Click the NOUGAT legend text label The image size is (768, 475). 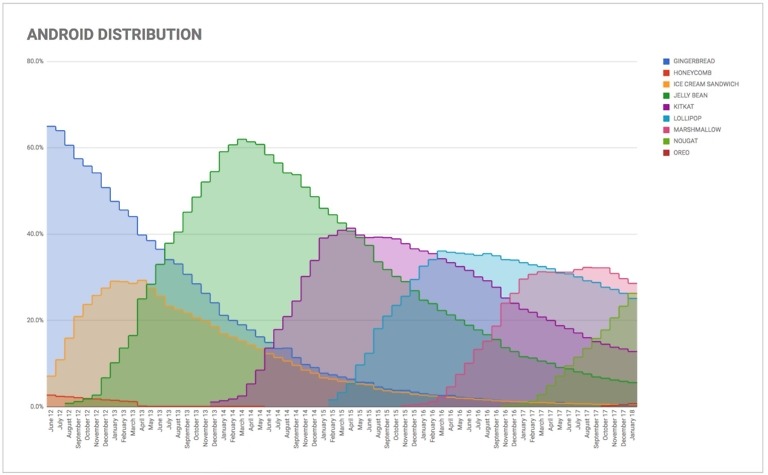(x=686, y=141)
